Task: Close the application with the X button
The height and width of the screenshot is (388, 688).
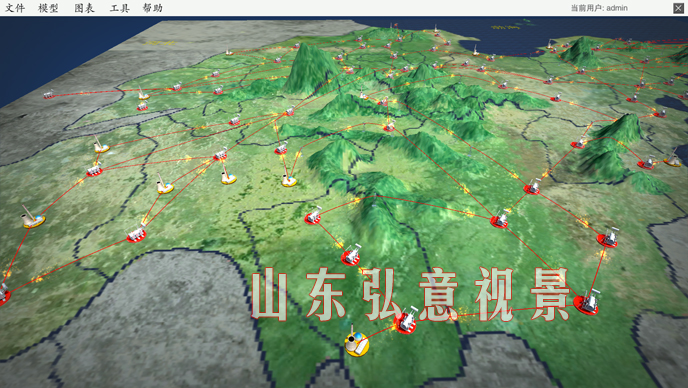Action: click(x=678, y=8)
